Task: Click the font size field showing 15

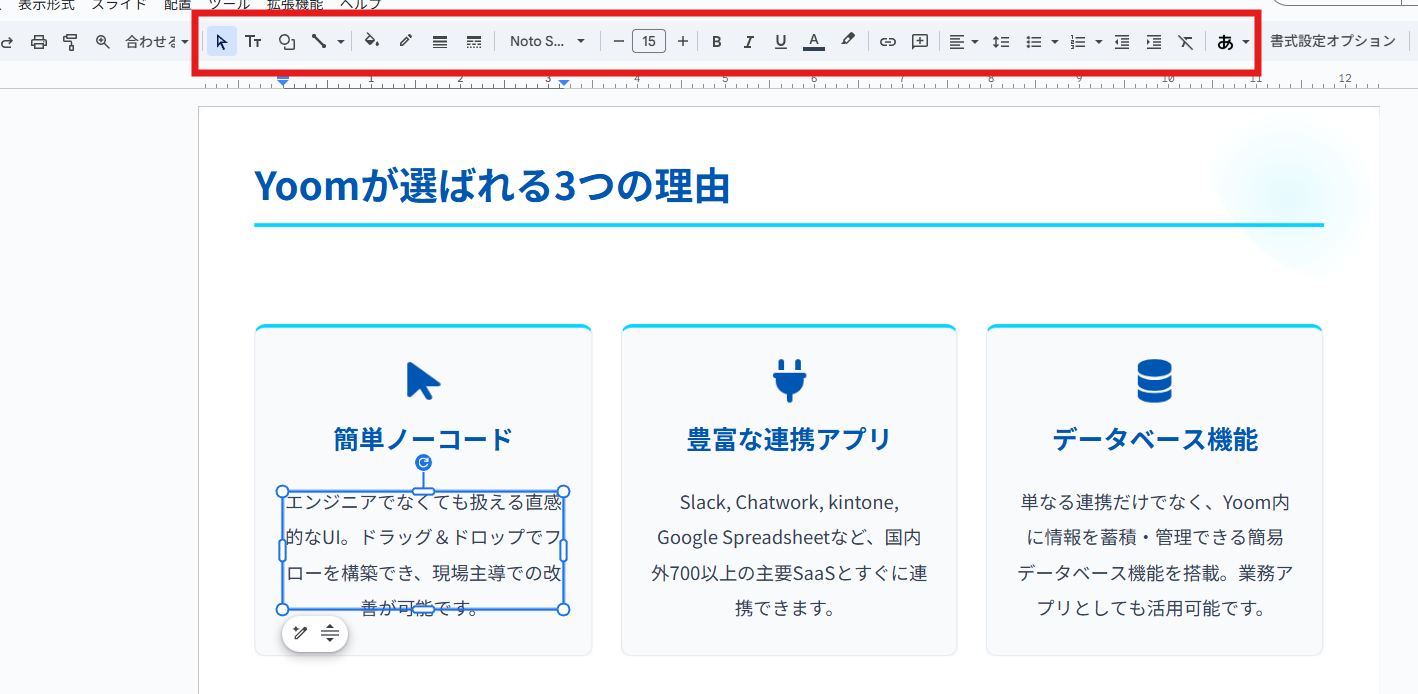Action: click(x=649, y=41)
